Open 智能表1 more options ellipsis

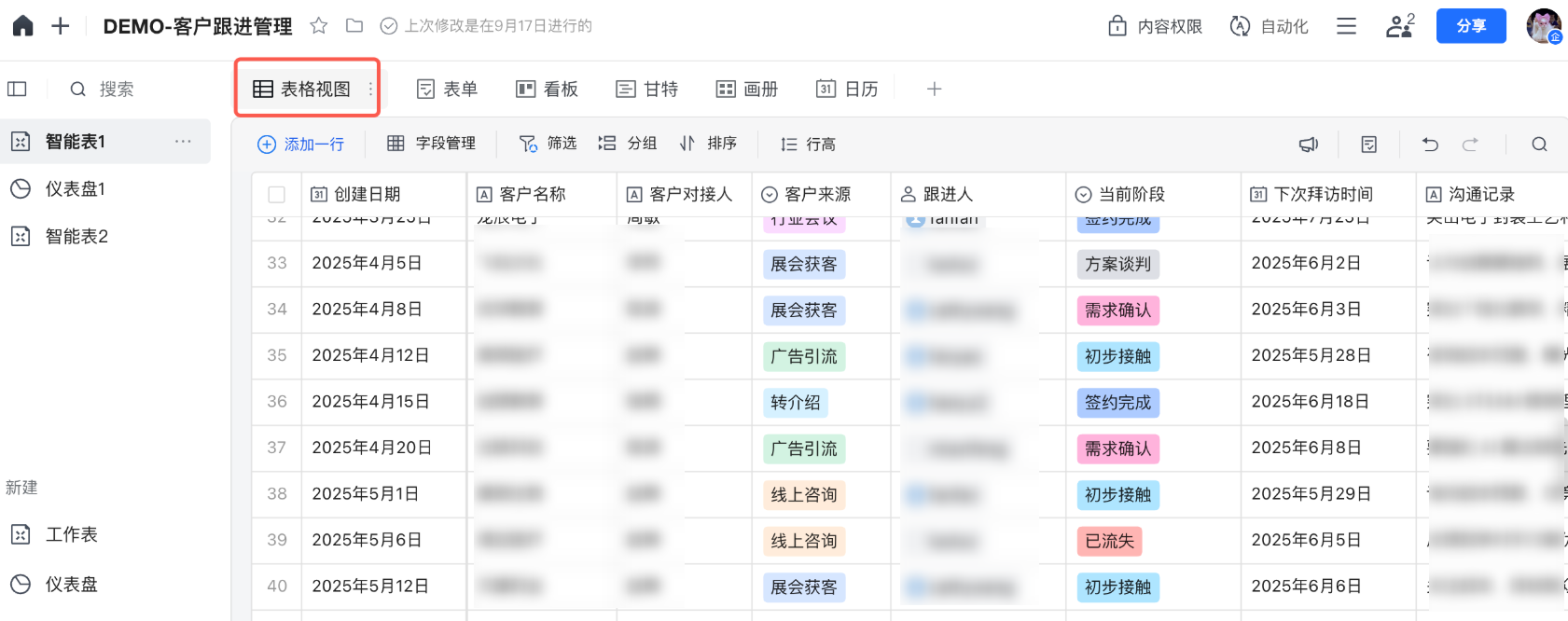(x=183, y=142)
